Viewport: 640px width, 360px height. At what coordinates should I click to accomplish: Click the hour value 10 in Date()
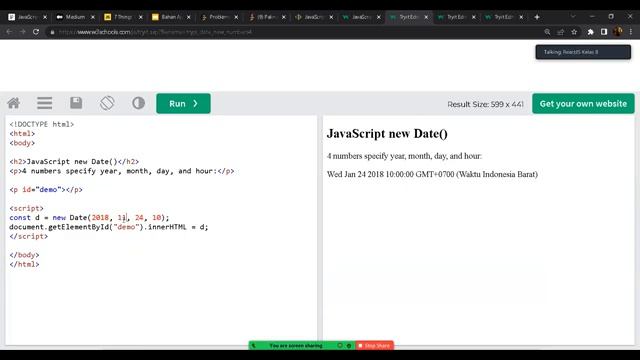[157, 218]
